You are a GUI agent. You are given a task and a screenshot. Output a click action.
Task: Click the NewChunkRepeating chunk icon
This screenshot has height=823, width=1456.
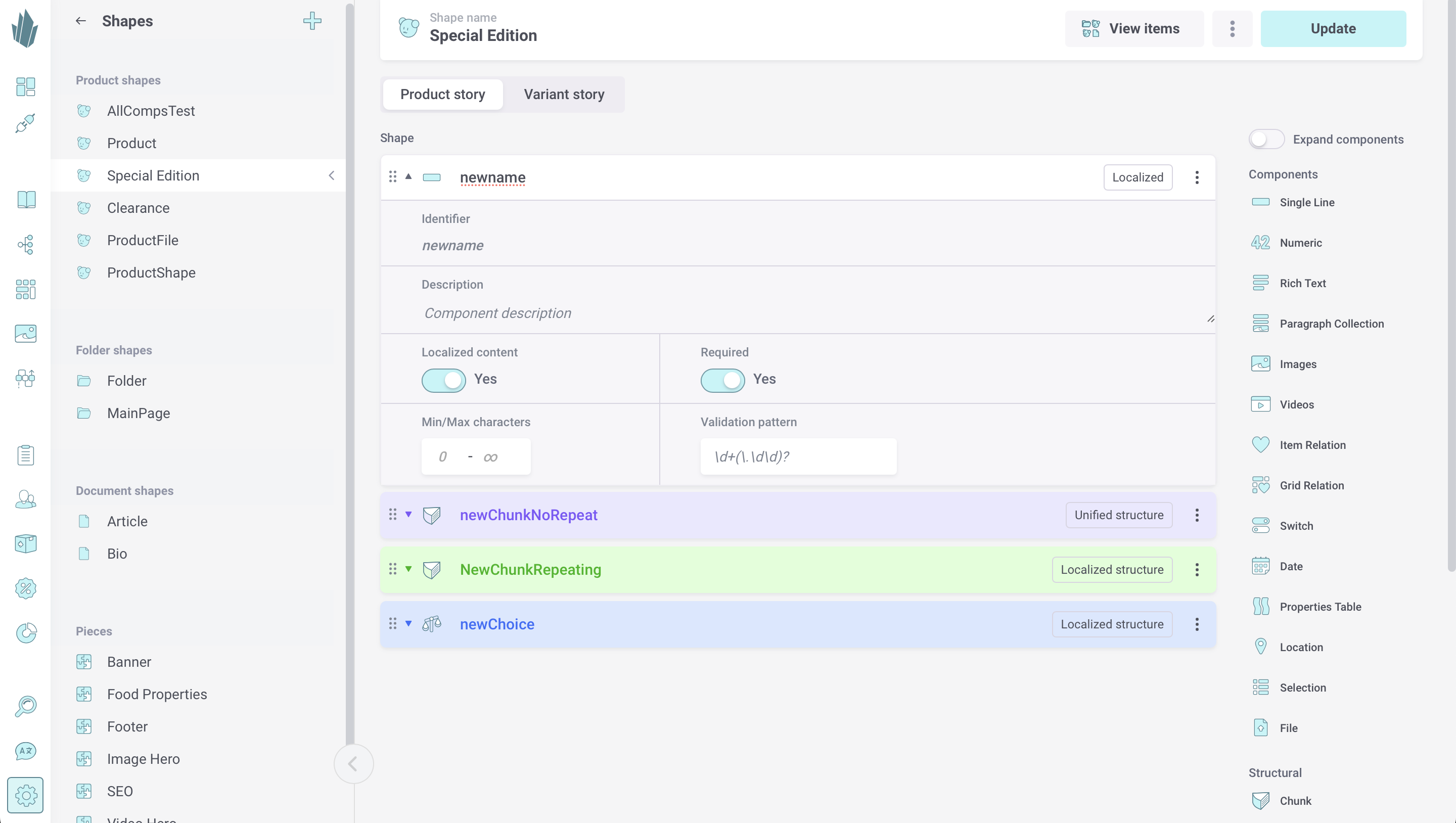coord(432,569)
